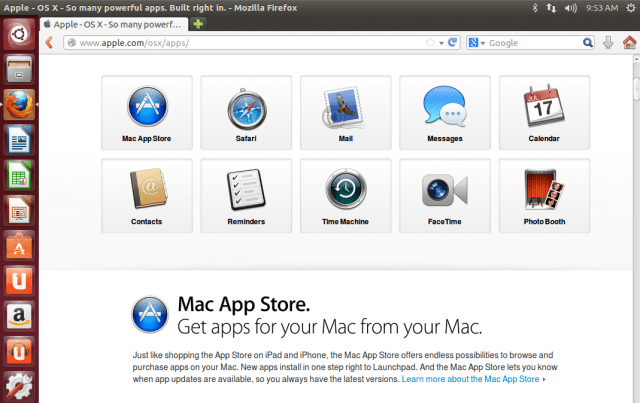The image size is (640, 403).
Task: Open the Calendar tile showing 17
Action: (x=544, y=113)
